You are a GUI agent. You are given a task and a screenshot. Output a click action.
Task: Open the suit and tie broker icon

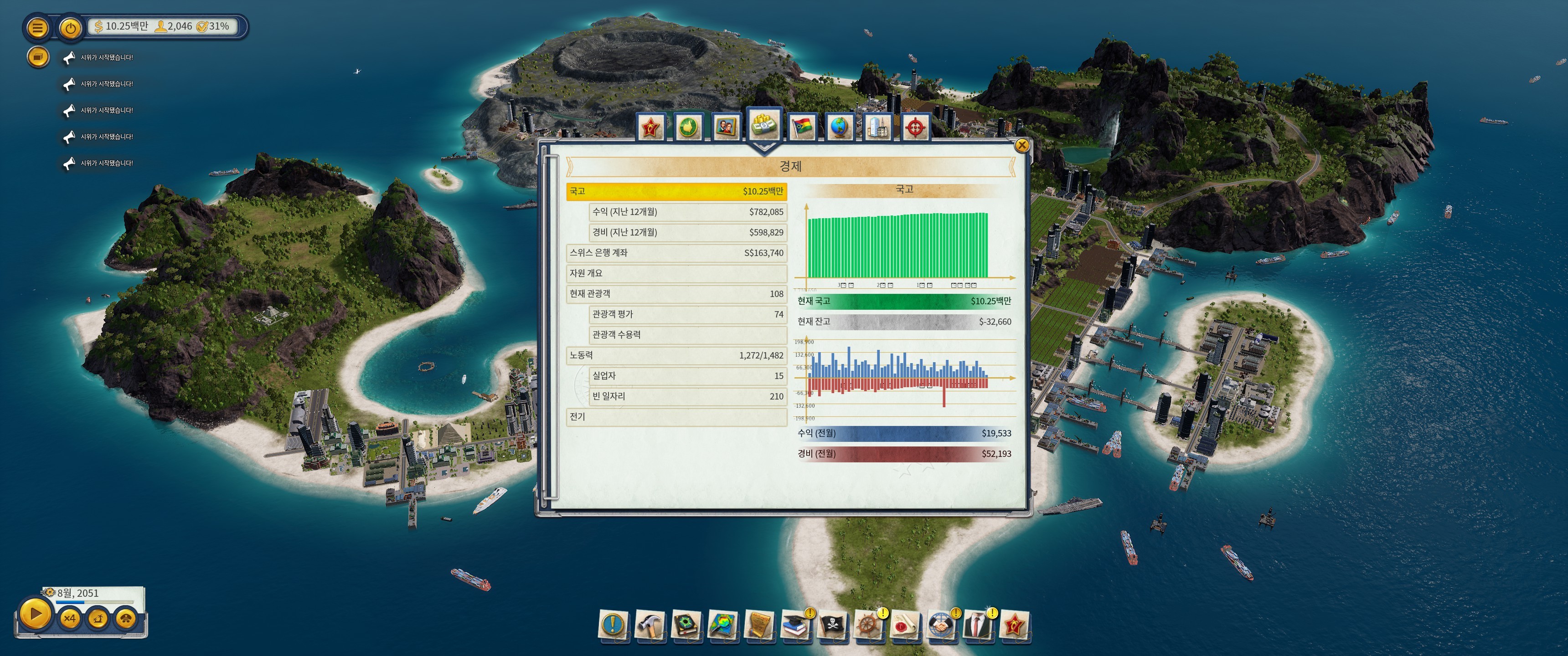click(977, 625)
